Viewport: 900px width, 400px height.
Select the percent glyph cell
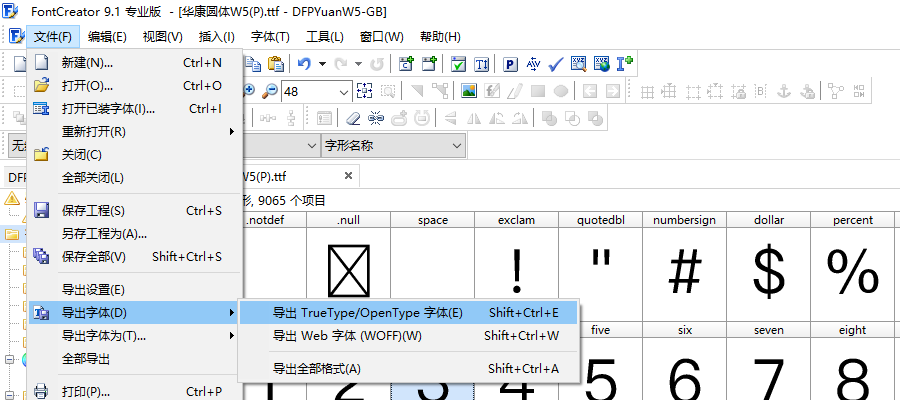pyautogui.click(x=852, y=267)
